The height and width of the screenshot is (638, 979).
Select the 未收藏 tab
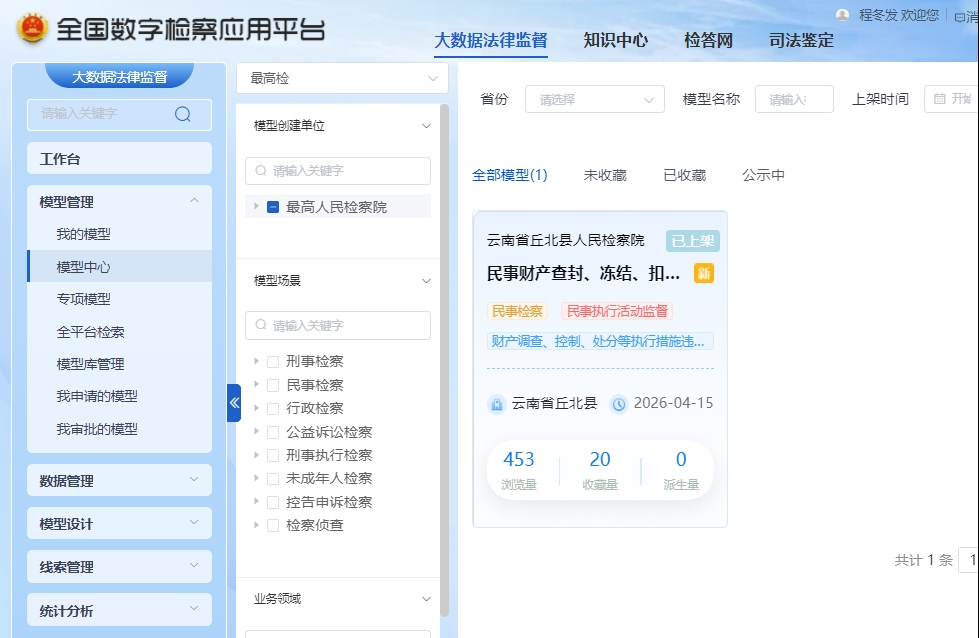pos(604,175)
